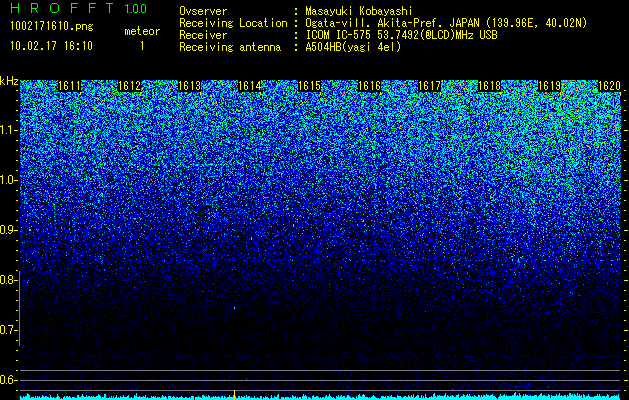Click the 1614 time marker
The width and height of the screenshot is (629, 400).
(x=250, y=86)
